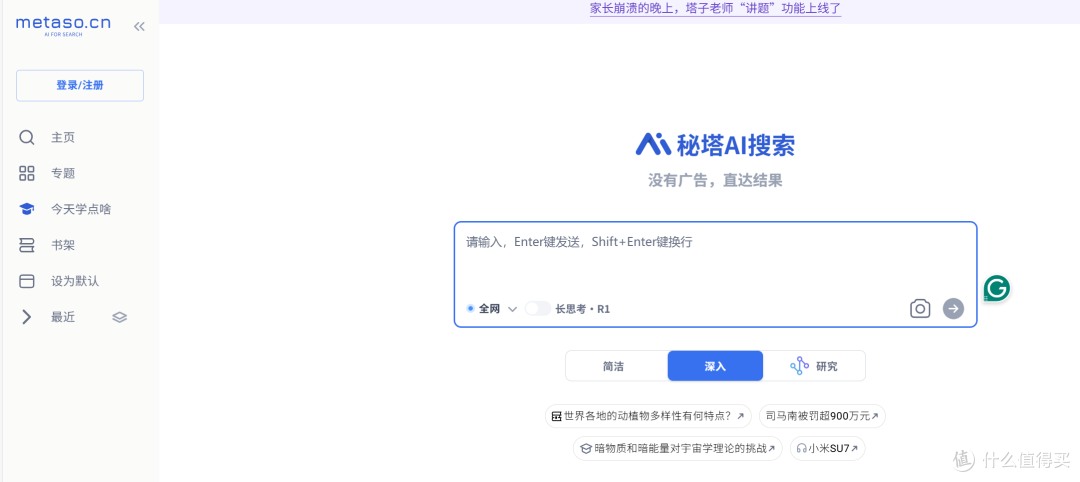The height and width of the screenshot is (482, 1080).
Task: Open 书架 bookshelf icon in sidebar
Action: (26, 245)
